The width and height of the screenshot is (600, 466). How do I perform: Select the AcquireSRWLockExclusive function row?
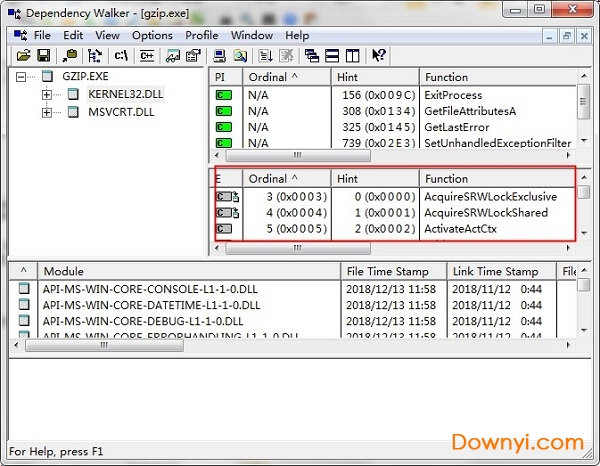(x=489, y=197)
